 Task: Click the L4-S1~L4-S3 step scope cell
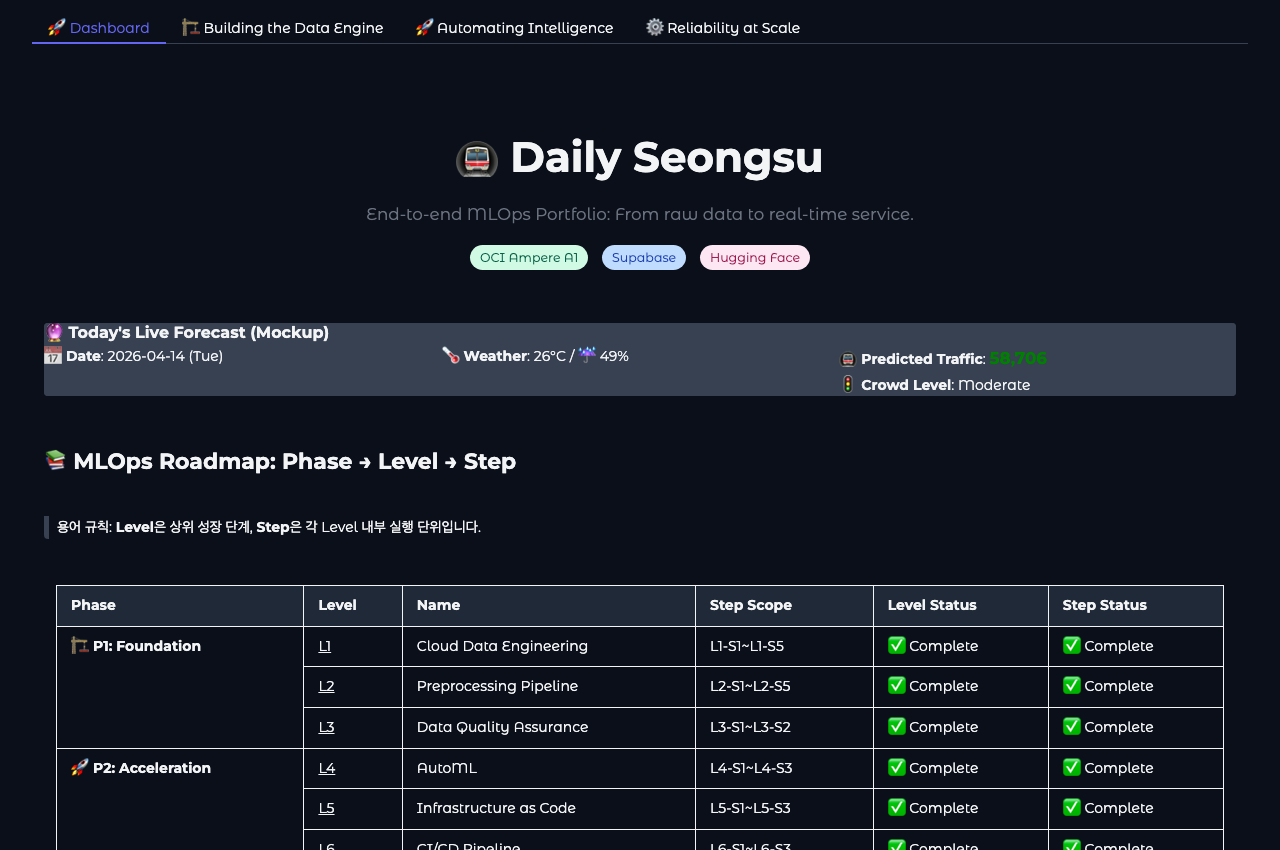coord(785,769)
